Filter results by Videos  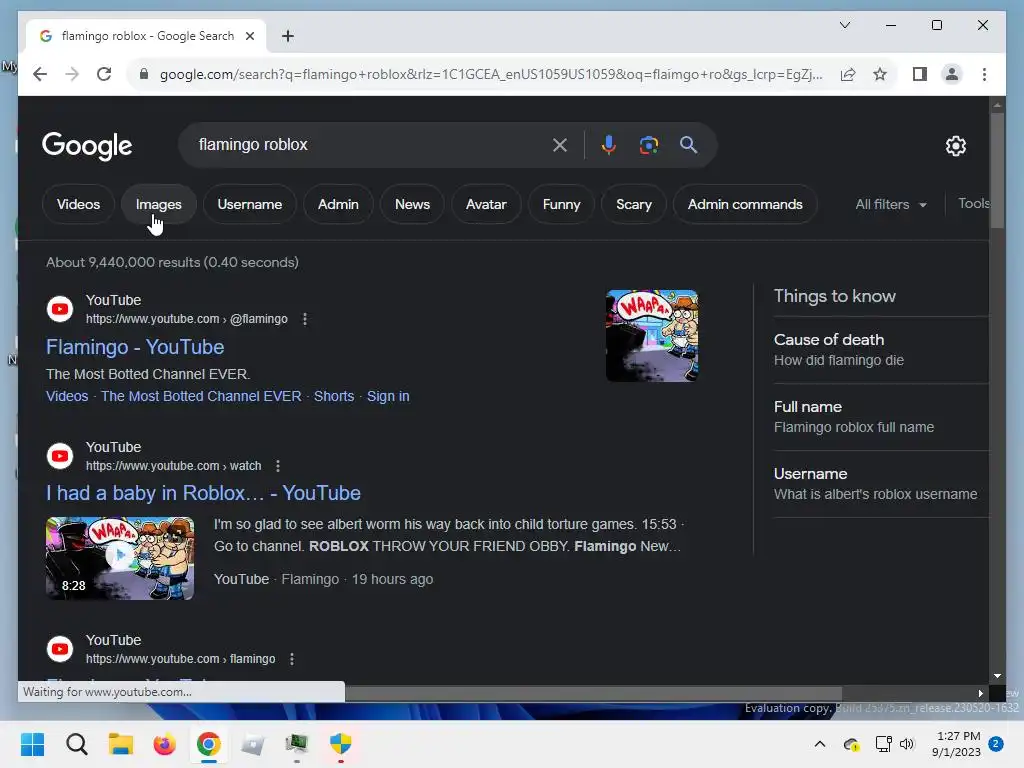(x=78, y=204)
